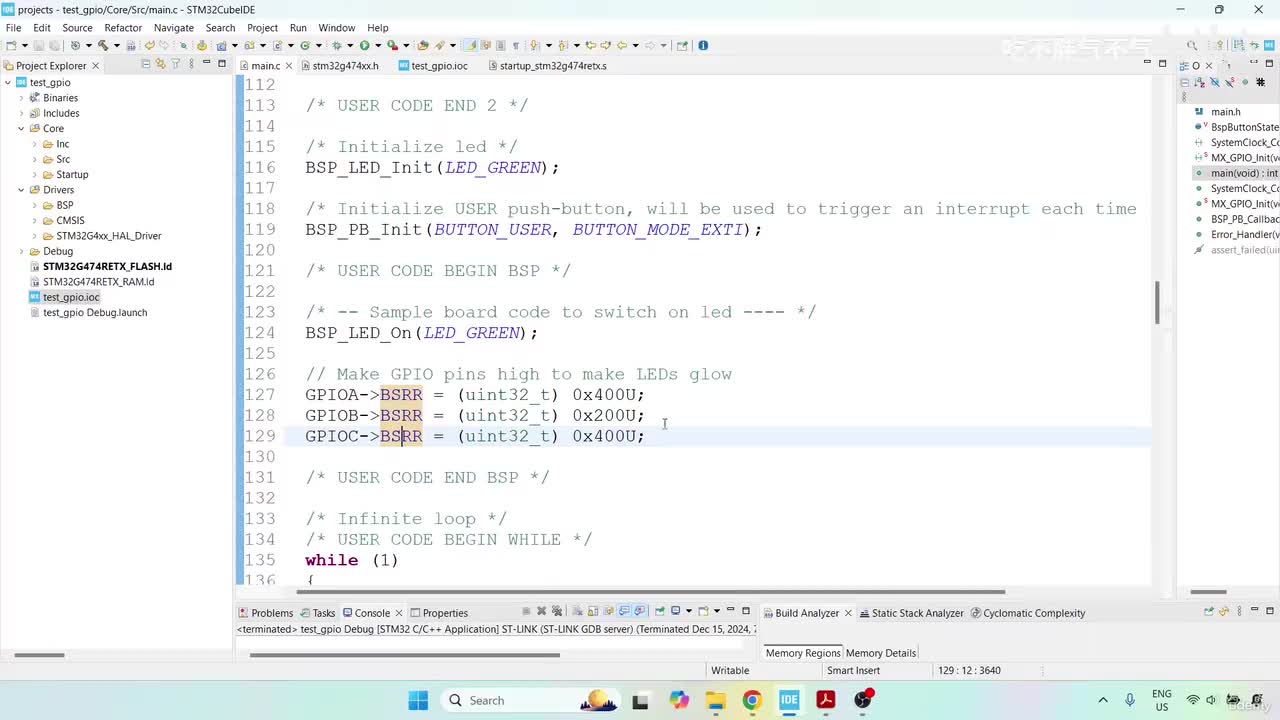Click the green Run button in toolbar

[x=364, y=45]
